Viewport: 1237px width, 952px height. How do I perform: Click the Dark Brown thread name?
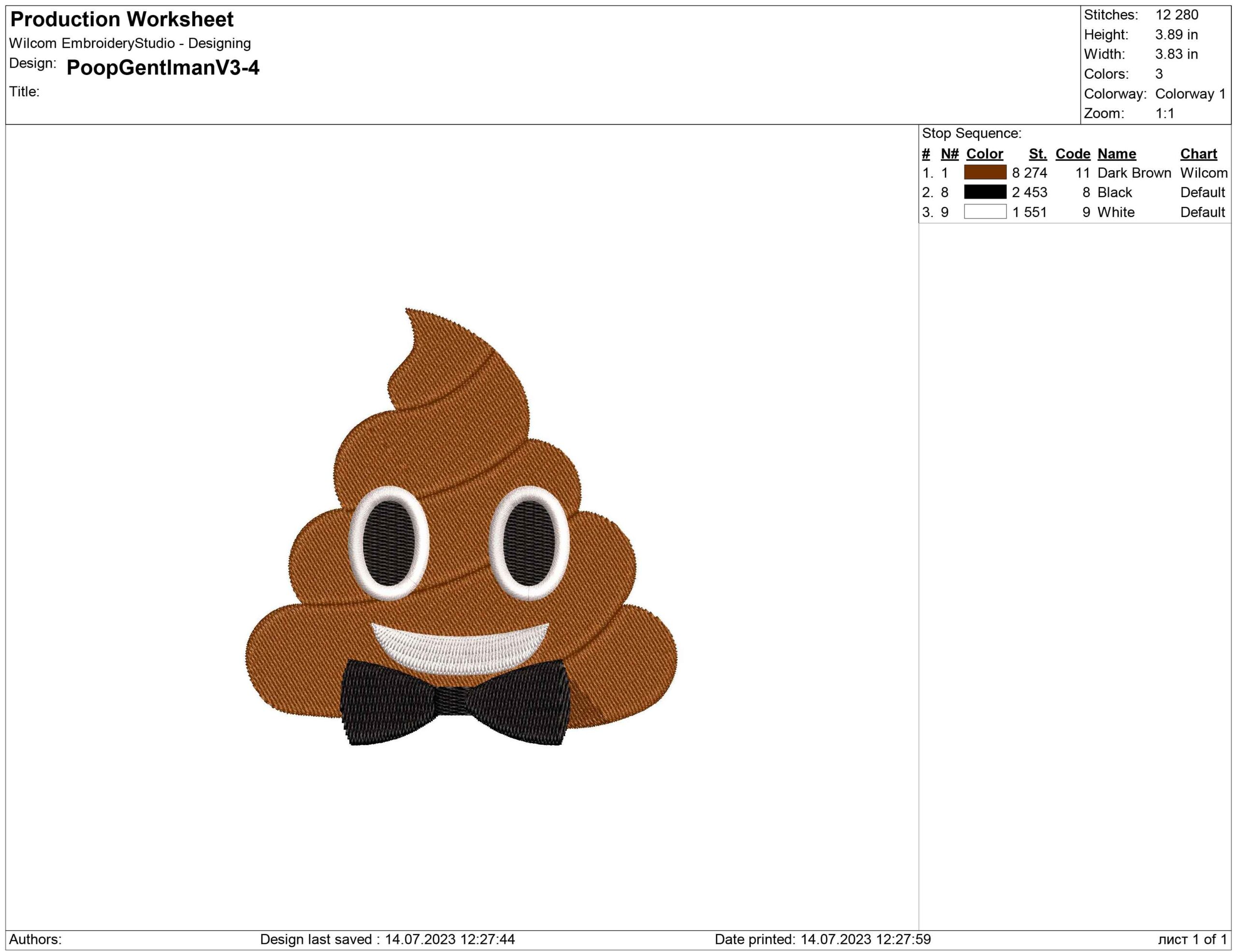(x=1134, y=173)
